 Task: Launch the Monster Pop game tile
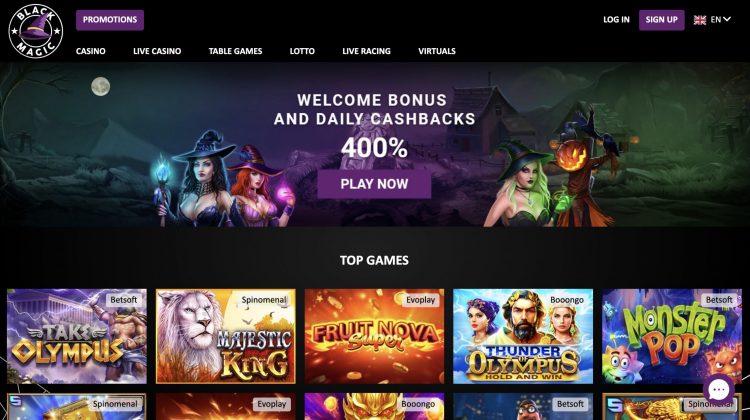[672, 336]
